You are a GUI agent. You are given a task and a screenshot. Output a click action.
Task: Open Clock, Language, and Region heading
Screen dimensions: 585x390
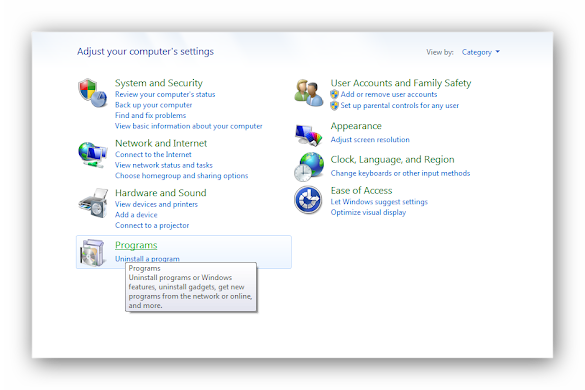pyautogui.click(x=392, y=160)
